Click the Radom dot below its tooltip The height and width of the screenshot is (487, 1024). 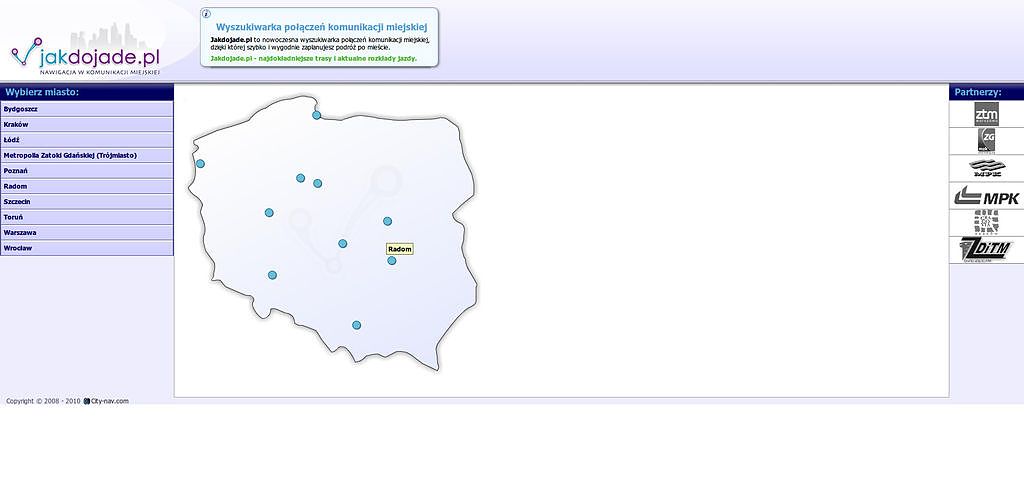(392, 260)
